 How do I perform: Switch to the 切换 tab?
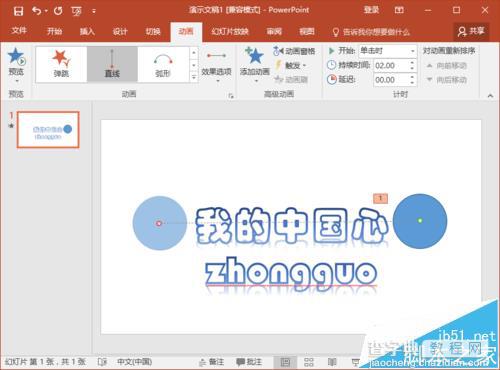click(x=153, y=32)
